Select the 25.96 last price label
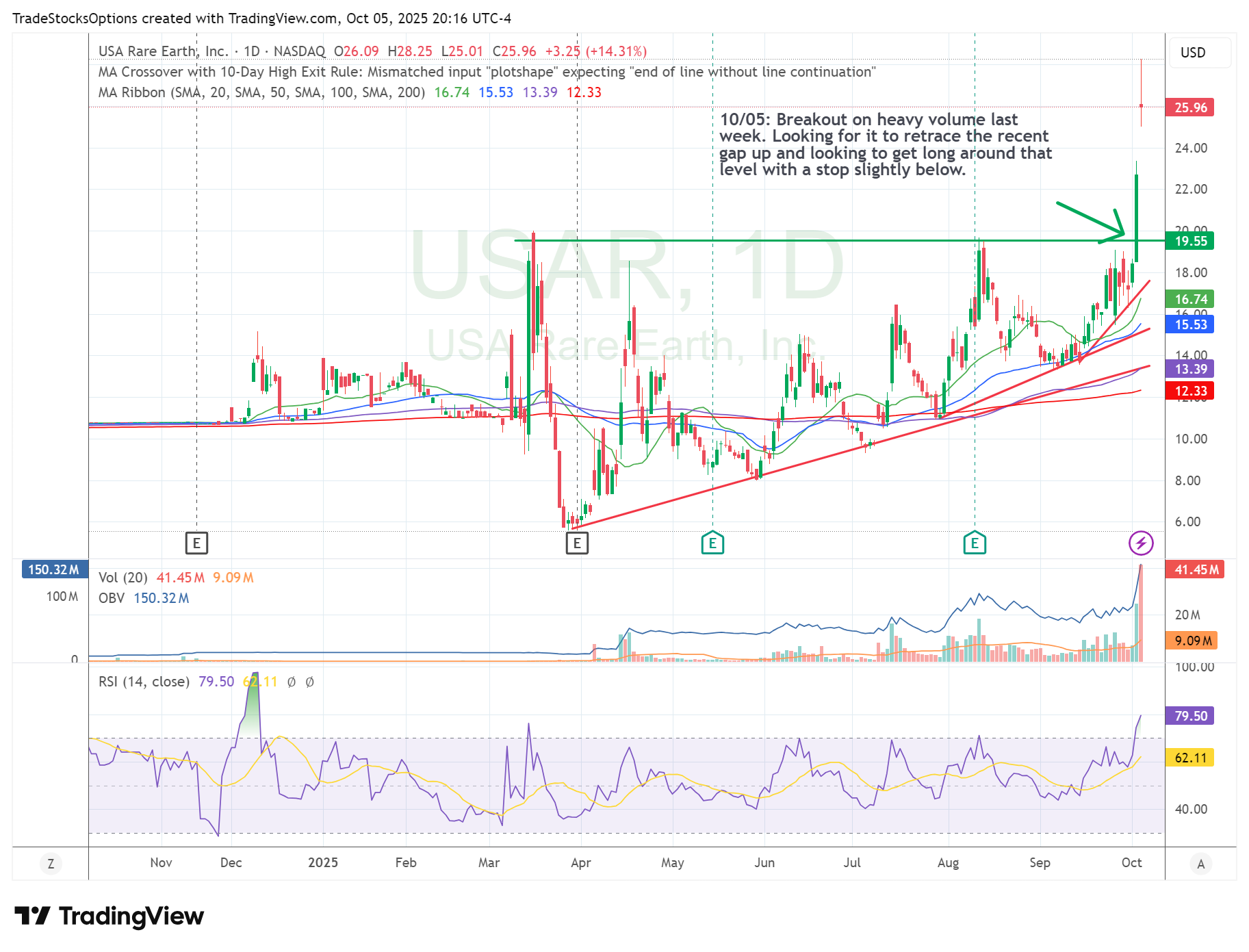 tap(1190, 107)
